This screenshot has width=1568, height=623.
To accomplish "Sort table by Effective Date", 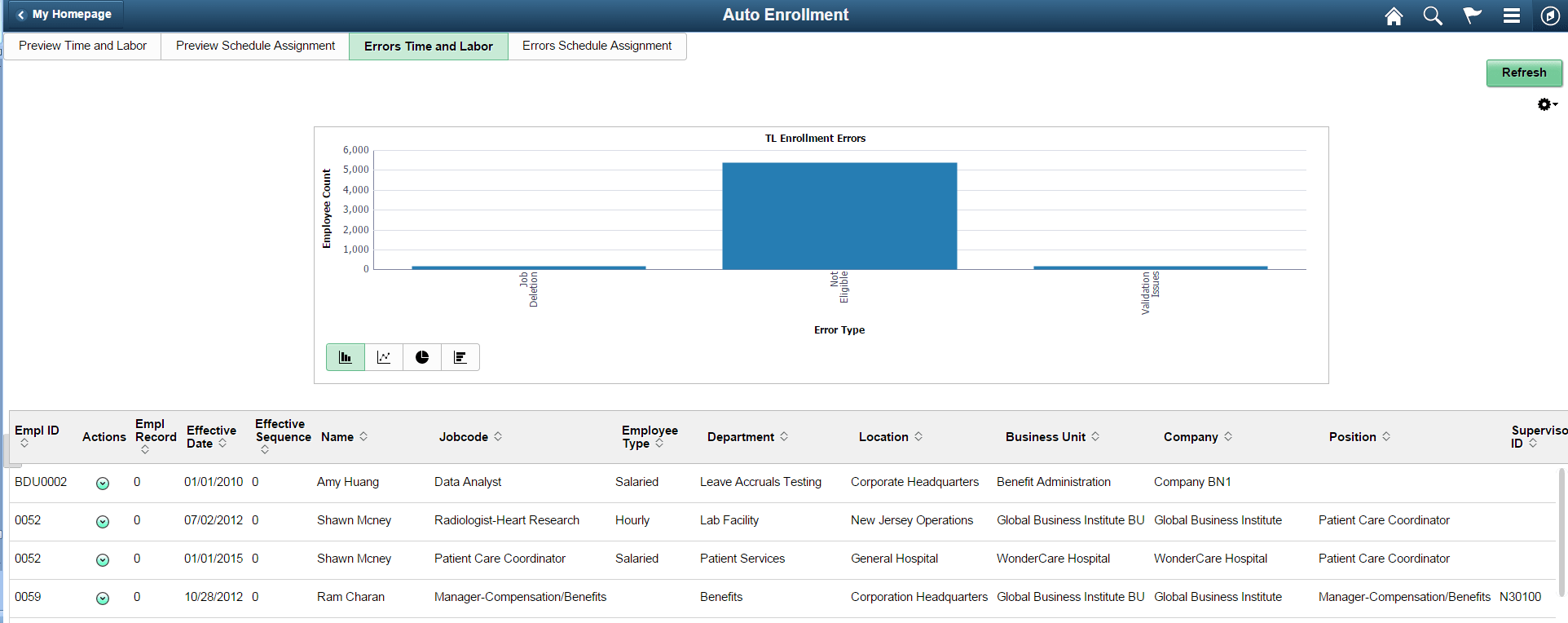I will click(x=211, y=436).
